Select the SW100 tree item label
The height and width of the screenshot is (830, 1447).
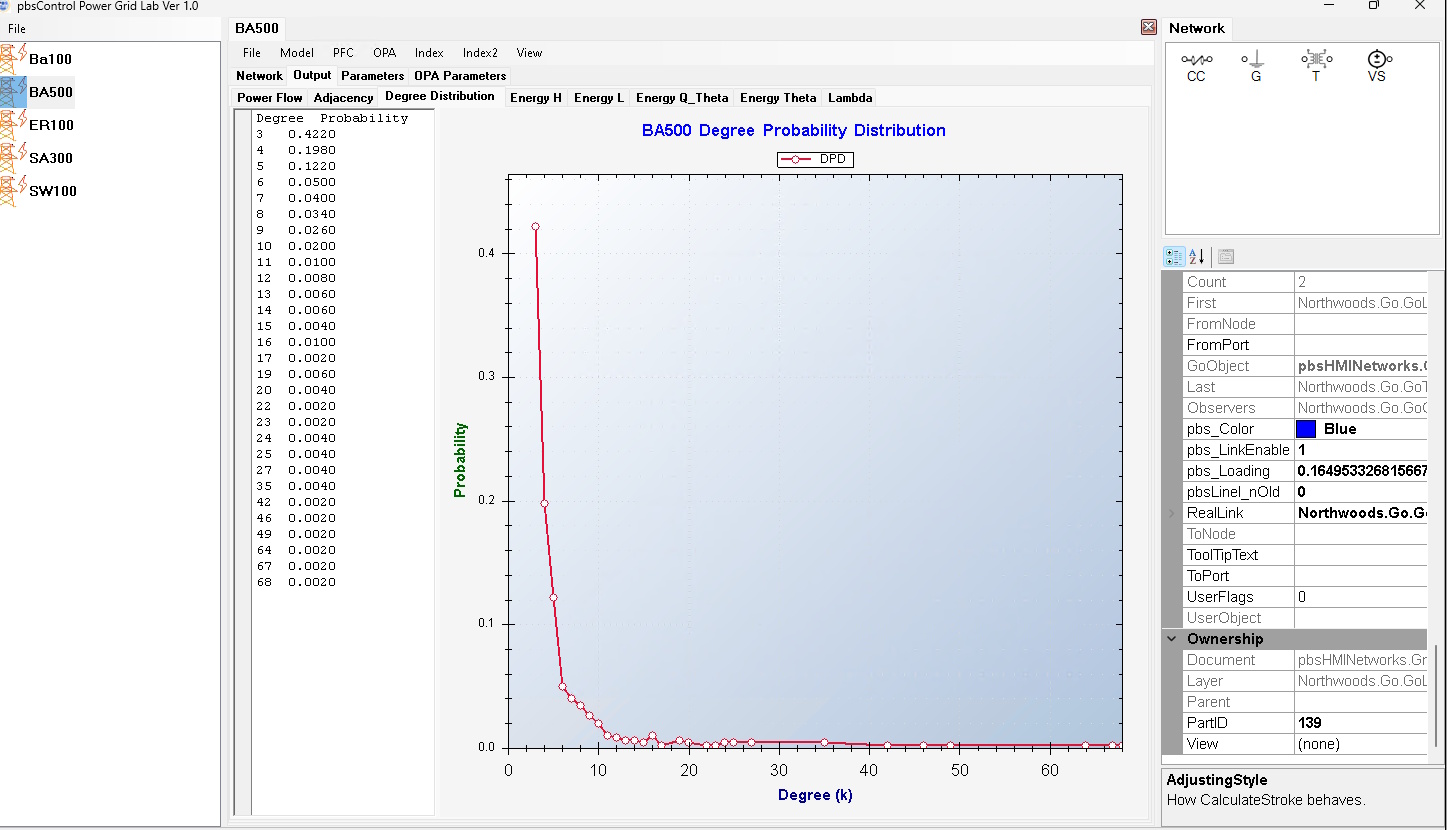53,191
